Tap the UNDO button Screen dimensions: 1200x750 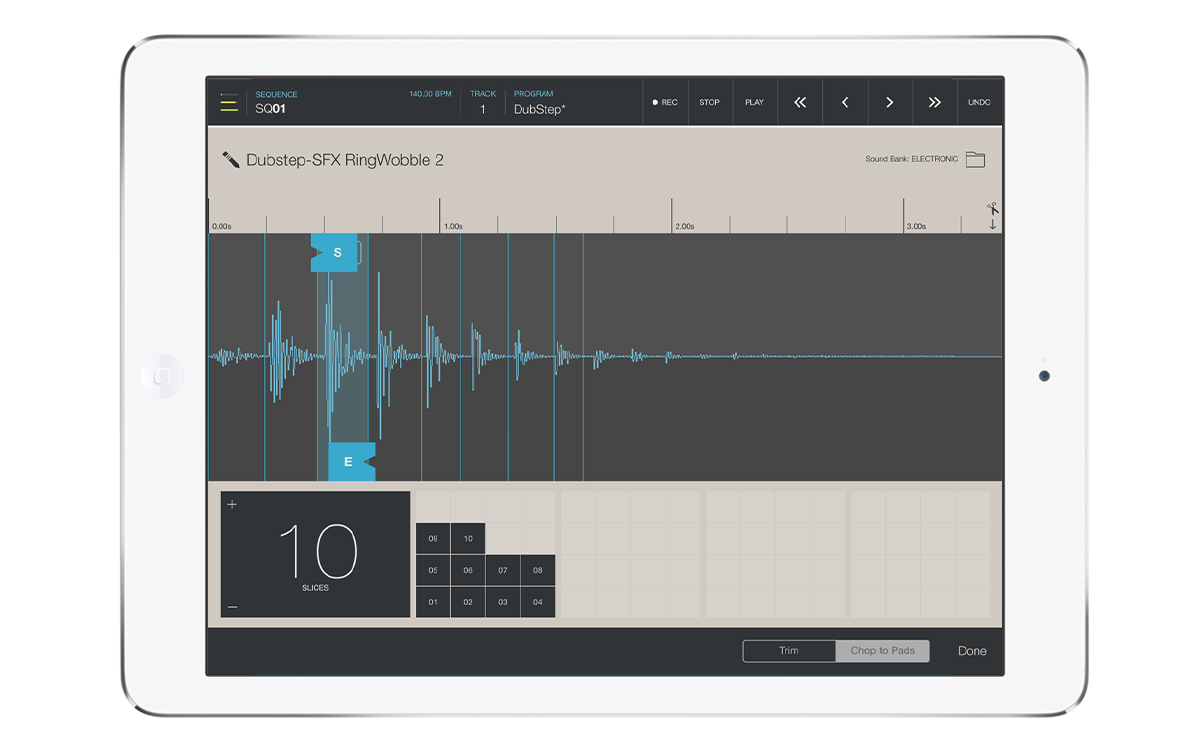[979, 102]
